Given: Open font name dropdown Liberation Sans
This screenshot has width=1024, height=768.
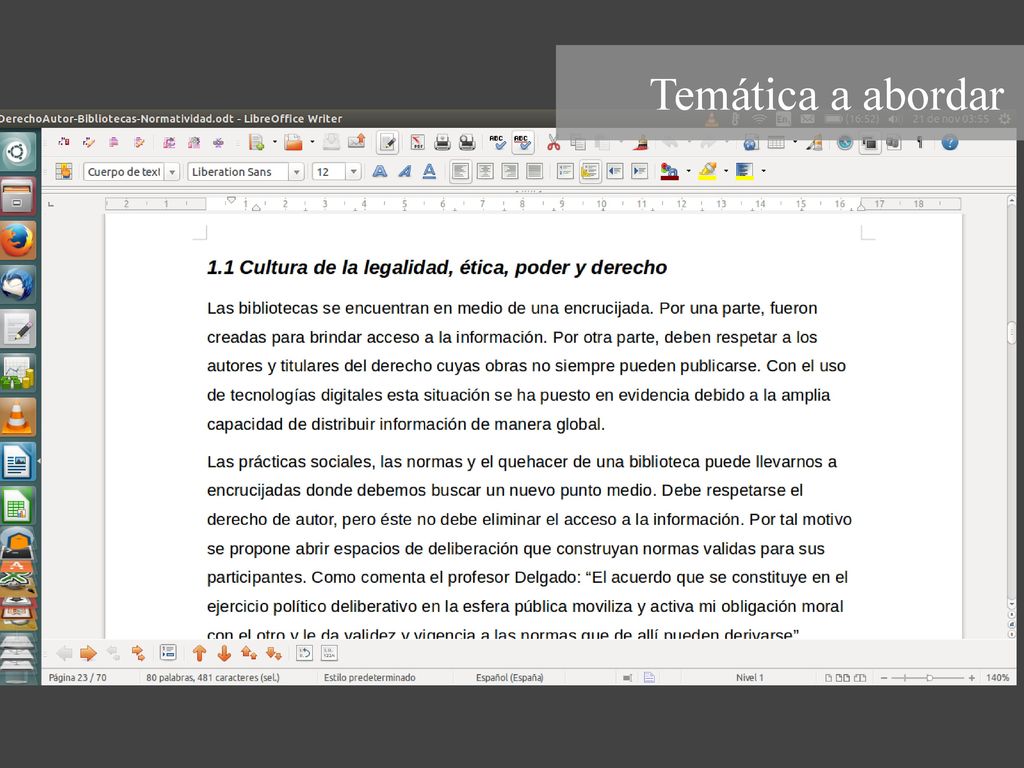Looking at the screenshot, I should pos(296,172).
